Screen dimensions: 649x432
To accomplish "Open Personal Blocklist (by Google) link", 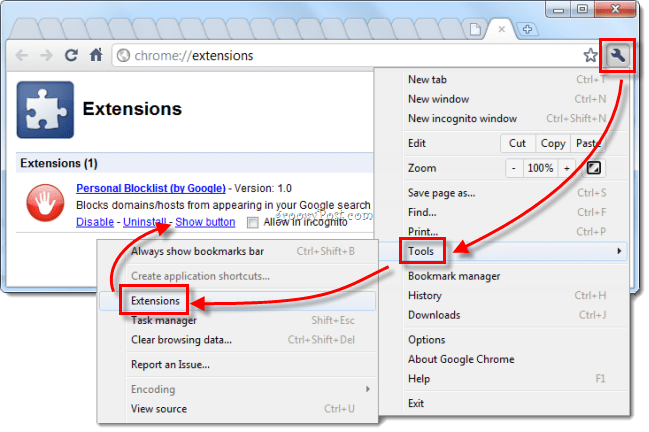I will point(151,188).
